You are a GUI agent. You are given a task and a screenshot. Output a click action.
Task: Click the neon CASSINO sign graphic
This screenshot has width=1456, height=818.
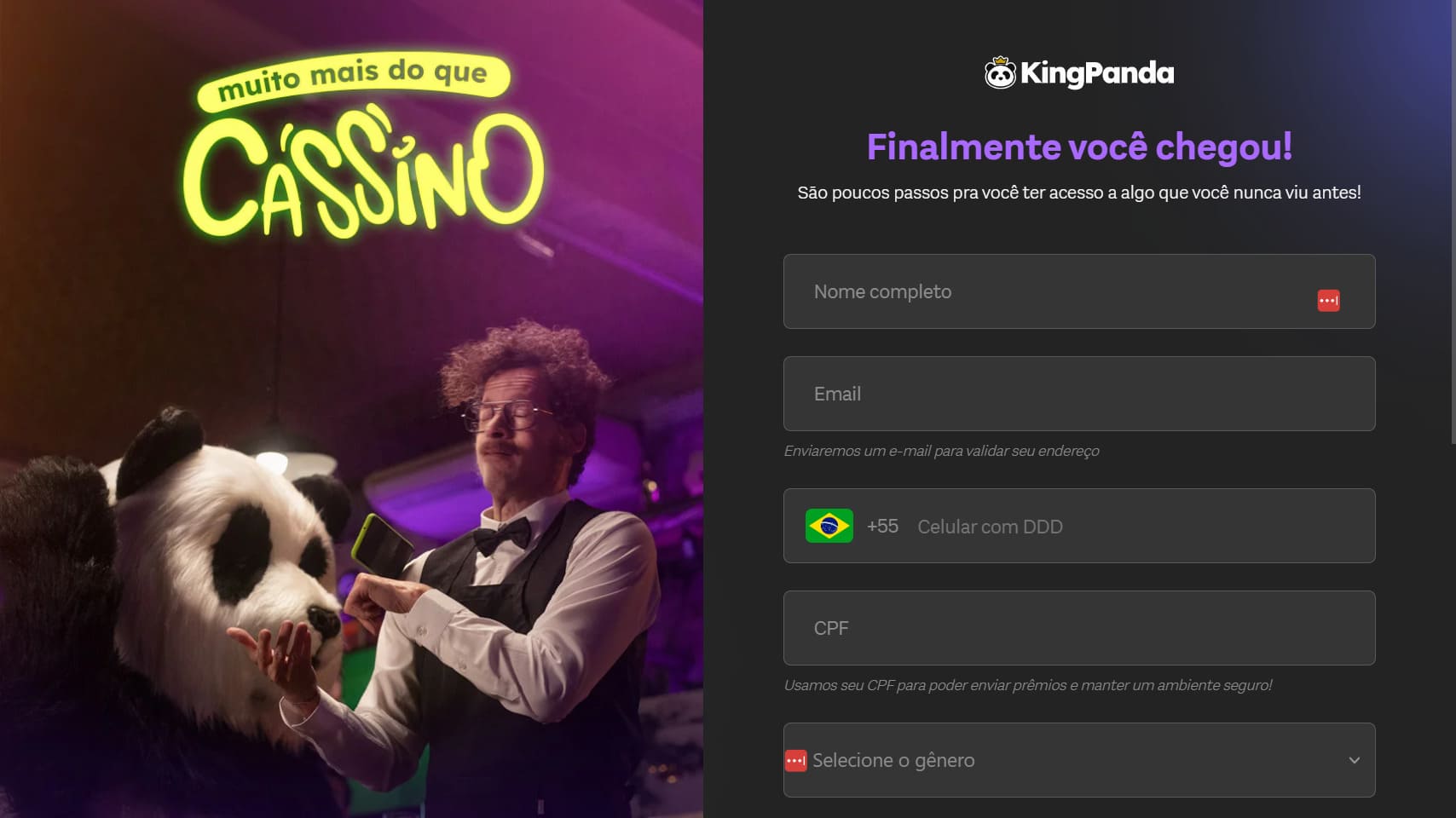(x=362, y=175)
